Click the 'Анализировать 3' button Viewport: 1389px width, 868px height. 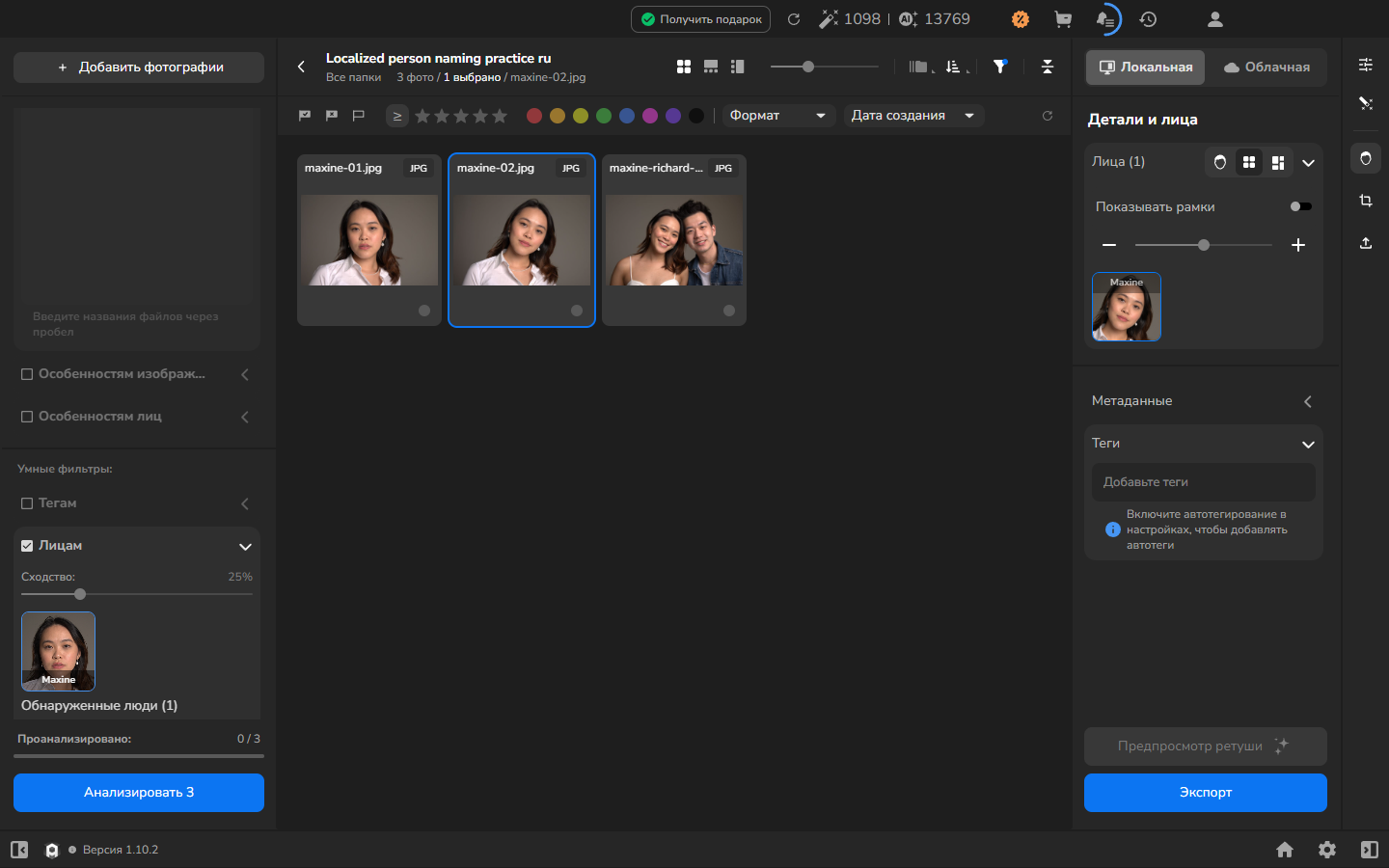[139, 793]
